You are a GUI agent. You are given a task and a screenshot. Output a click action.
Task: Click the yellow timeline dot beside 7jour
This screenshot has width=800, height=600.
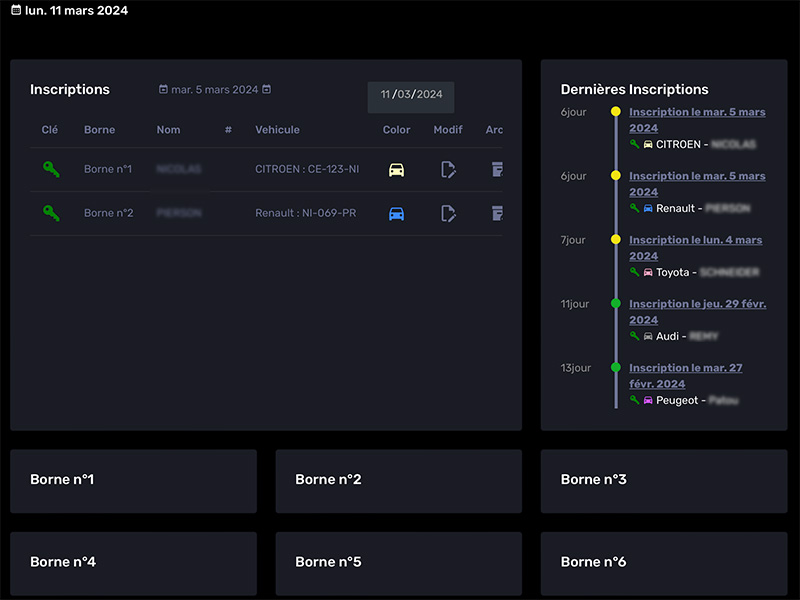pyautogui.click(x=616, y=240)
